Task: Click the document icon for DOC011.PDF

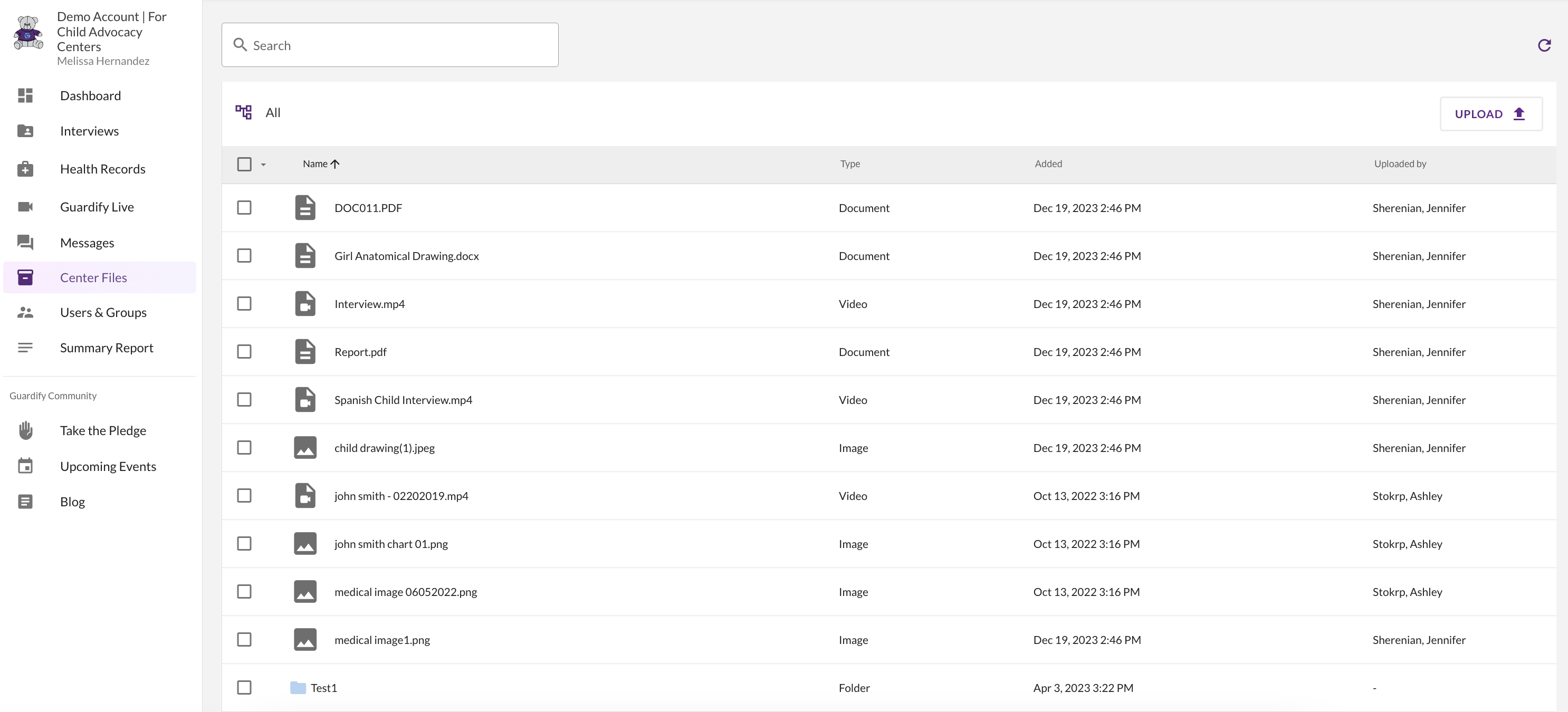Action: 305,207
